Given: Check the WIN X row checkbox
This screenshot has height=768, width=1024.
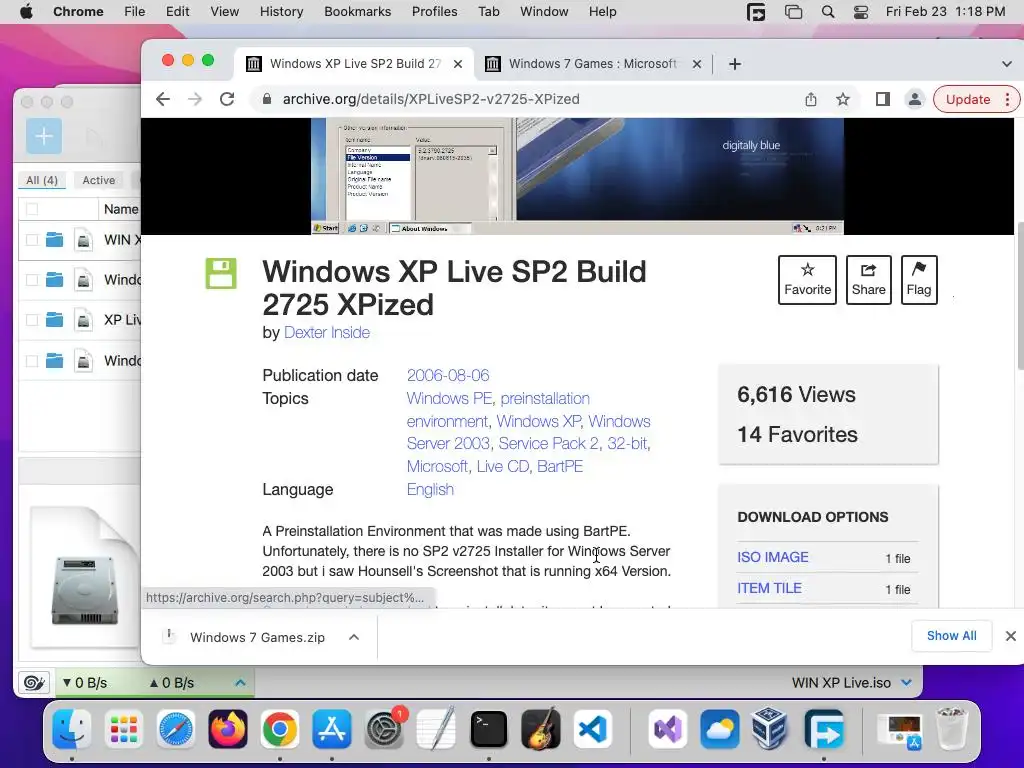Looking at the screenshot, I should tap(31, 240).
